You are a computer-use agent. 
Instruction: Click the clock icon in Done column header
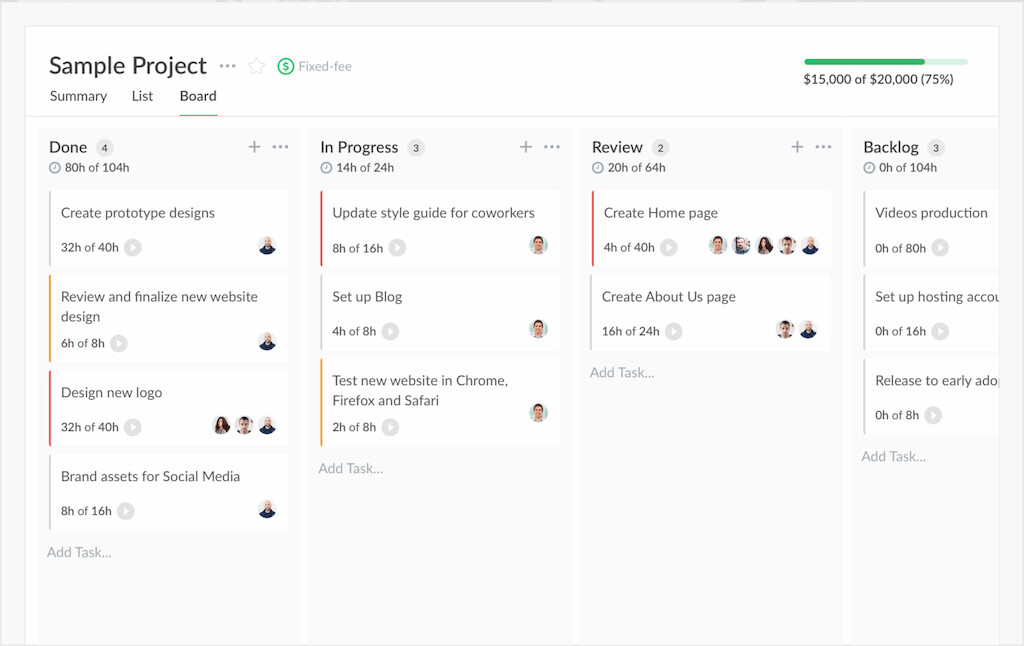(54, 167)
